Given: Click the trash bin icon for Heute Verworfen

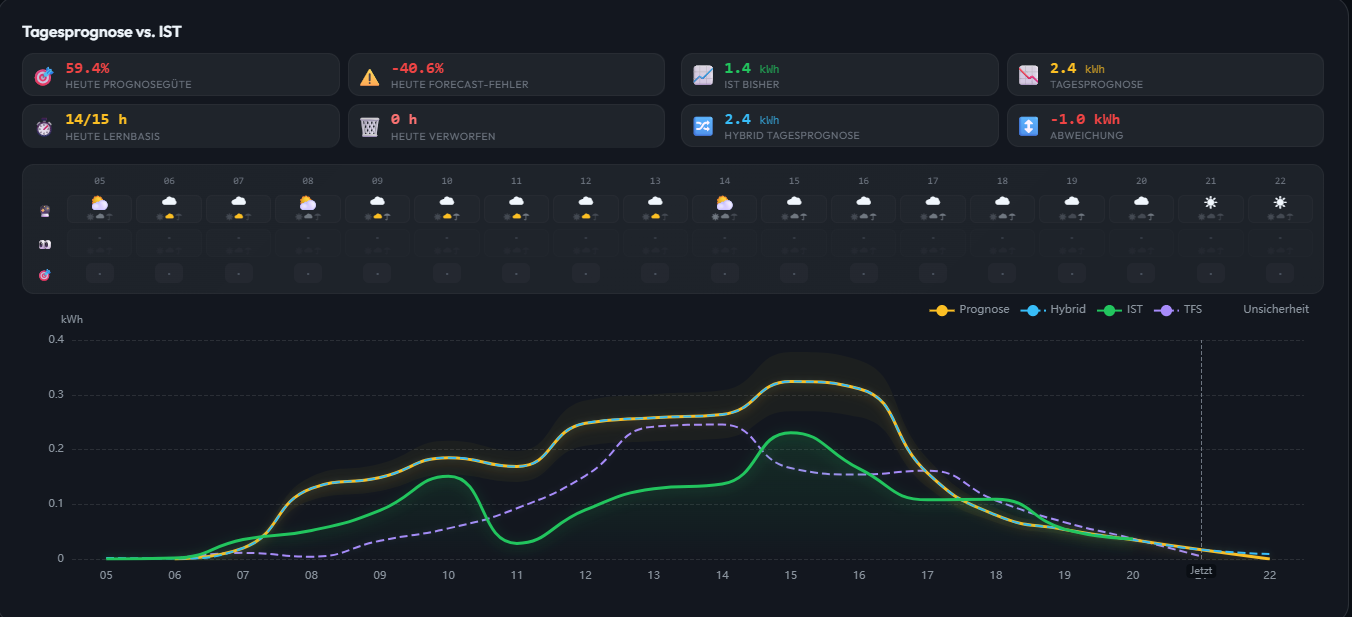Looking at the screenshot, I should tap(370, 127).
